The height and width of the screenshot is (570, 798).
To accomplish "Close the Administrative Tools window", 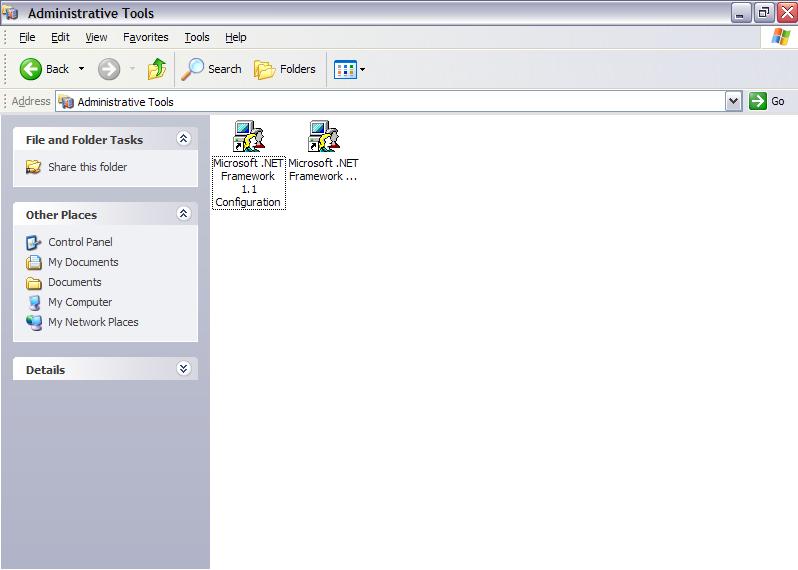I will click(787, 13).
